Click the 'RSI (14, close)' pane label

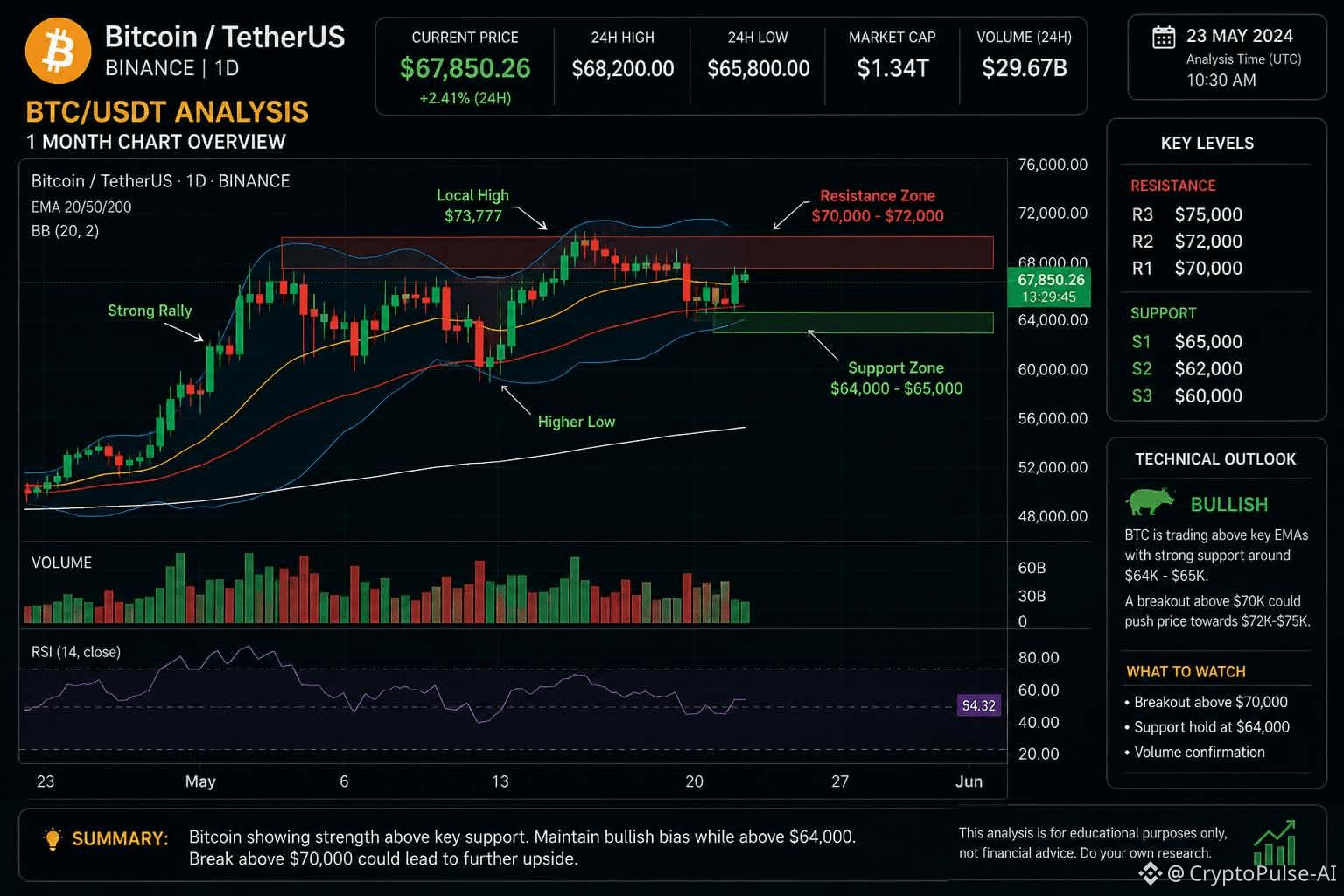tap(76, 652)
